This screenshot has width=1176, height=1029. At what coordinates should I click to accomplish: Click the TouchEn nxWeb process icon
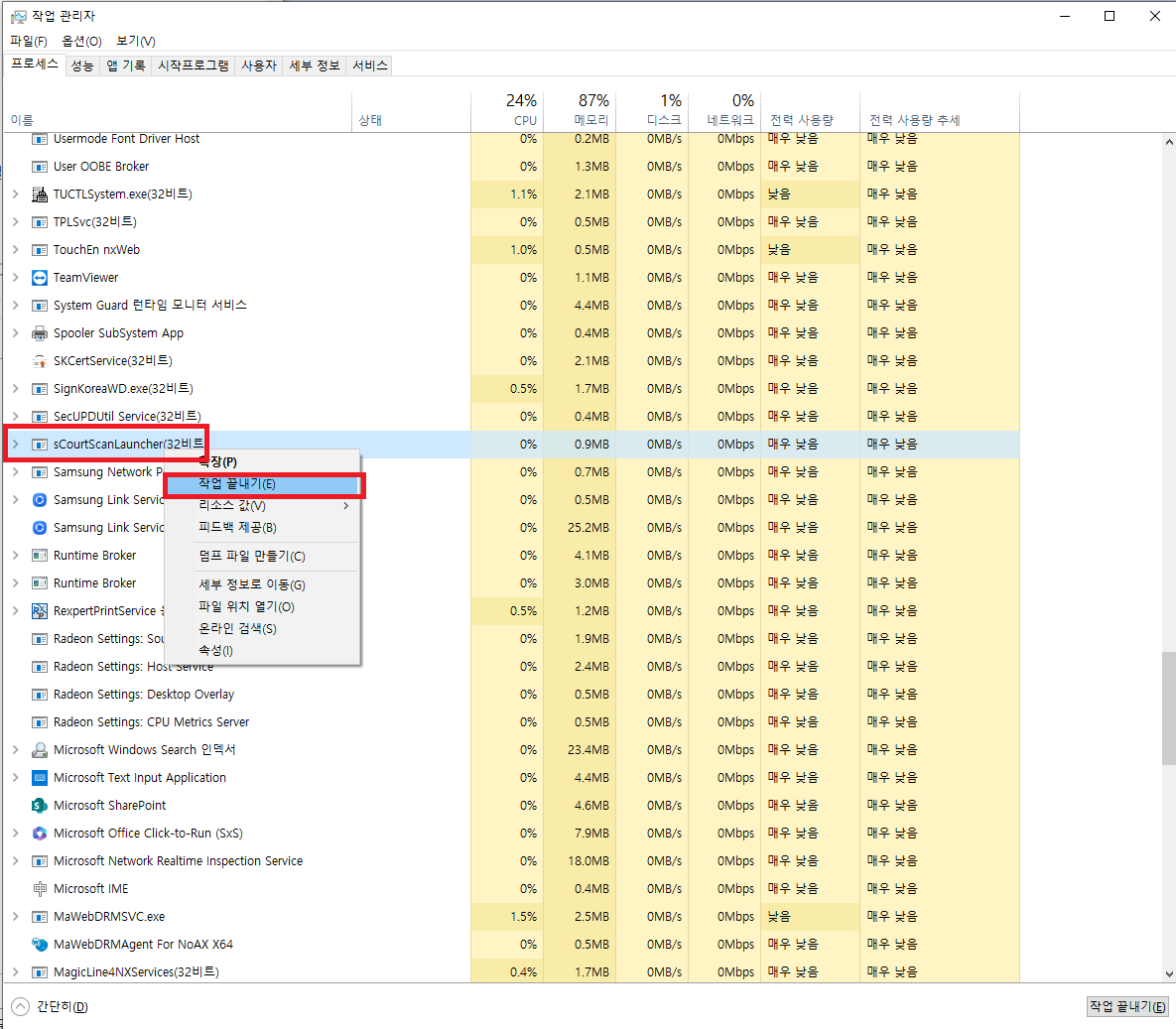pyautogui.click(x=40, y=250)
